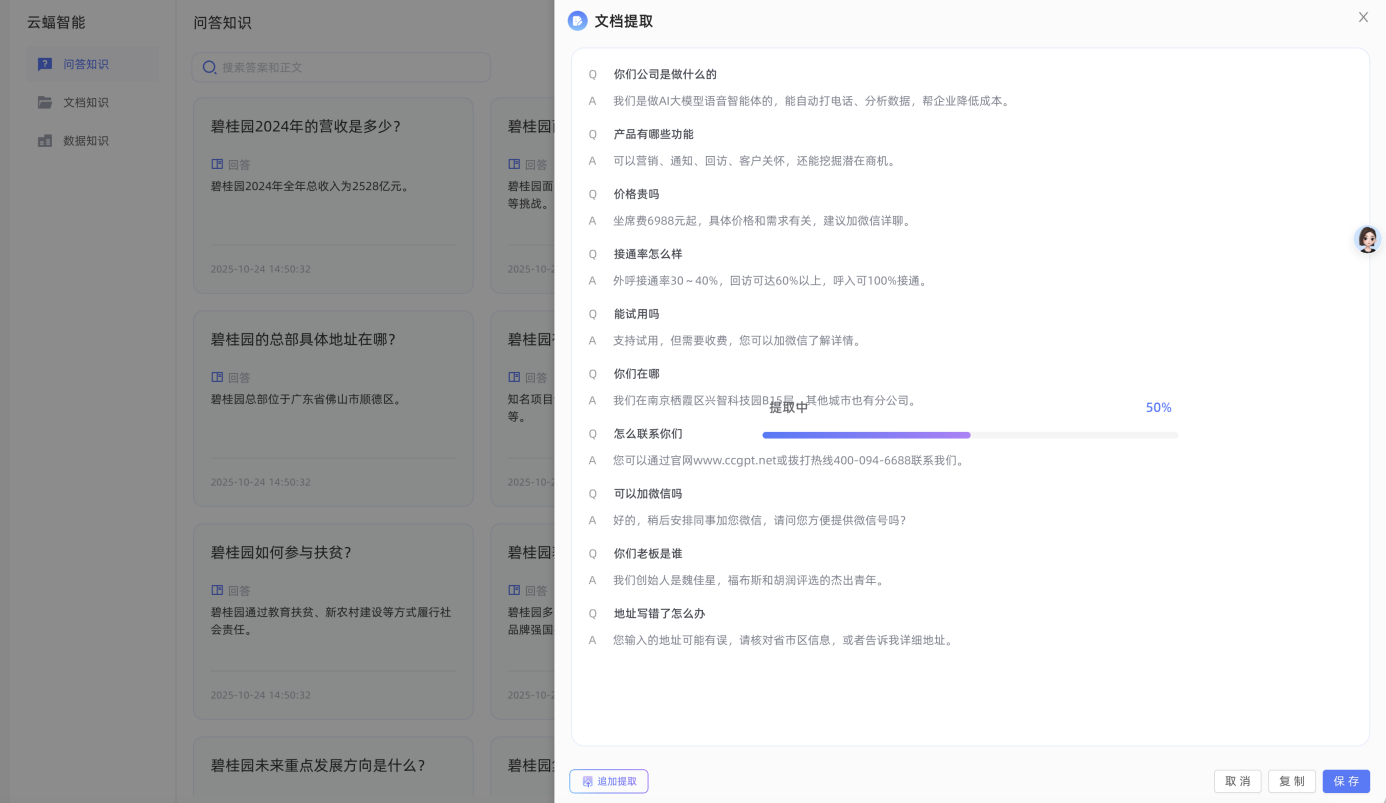The height and width of the screenshot is (803, 1386).
Task: Click the 复制 button
Action: point(1291,781)
